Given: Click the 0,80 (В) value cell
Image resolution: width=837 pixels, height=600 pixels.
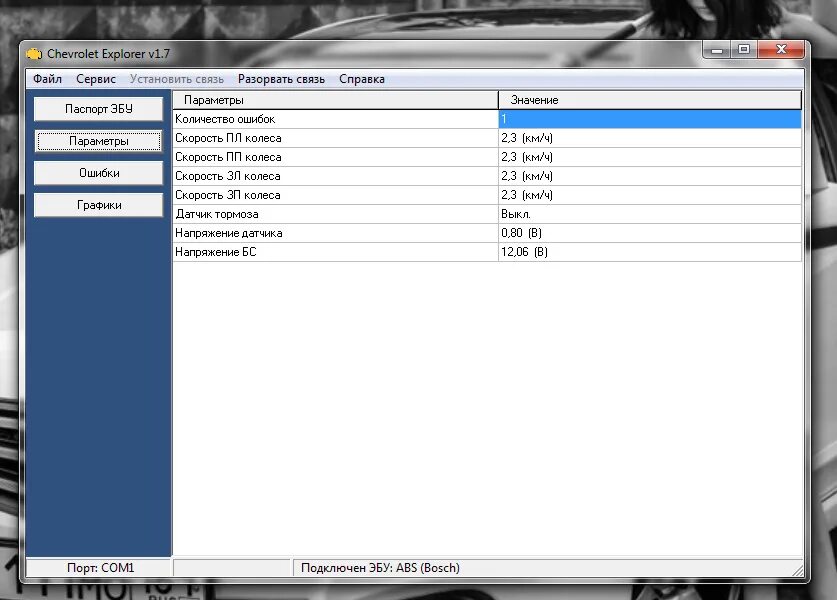Looking at the screenshot, I should click(650, 233).
